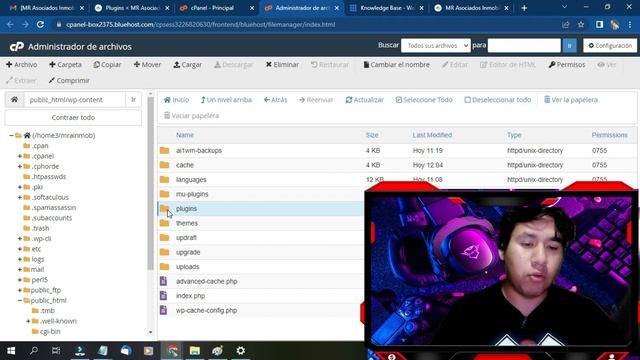The height and width of the screenshot is (360, 640).
Task: Go to Inicio in file toolbar
Action: point(176,100)
